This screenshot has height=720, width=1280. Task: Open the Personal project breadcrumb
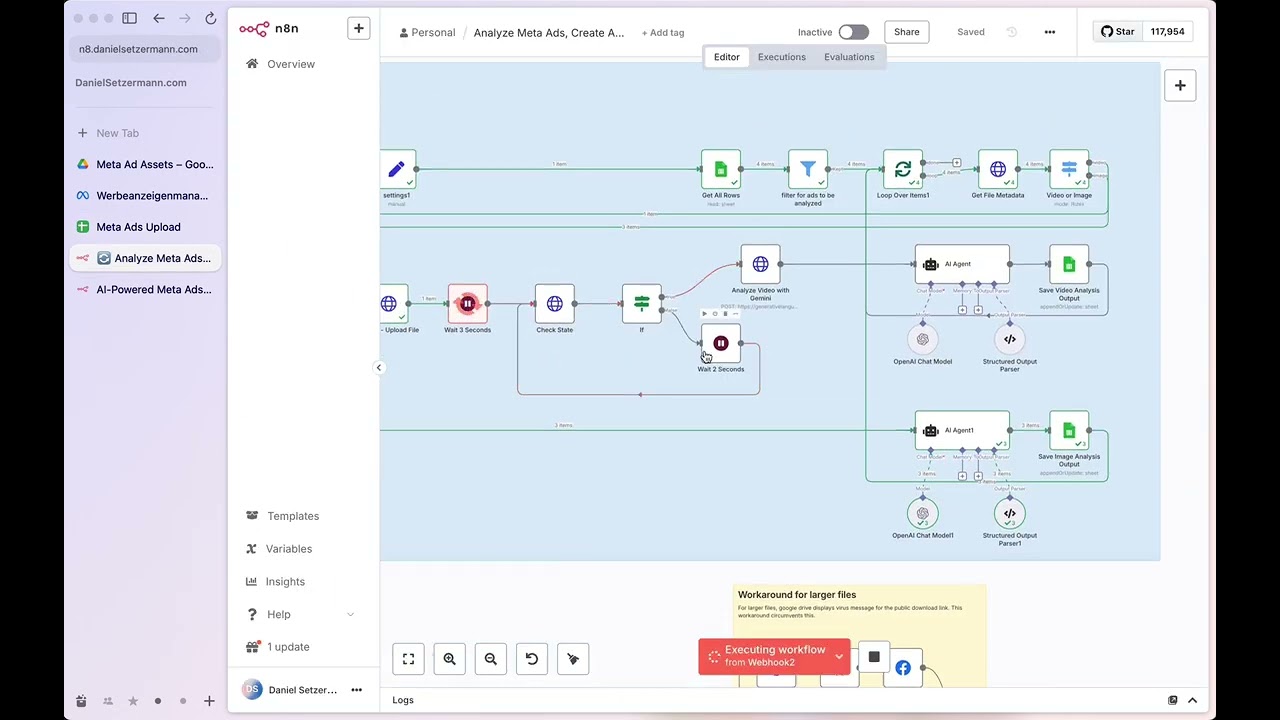(427, 33)
